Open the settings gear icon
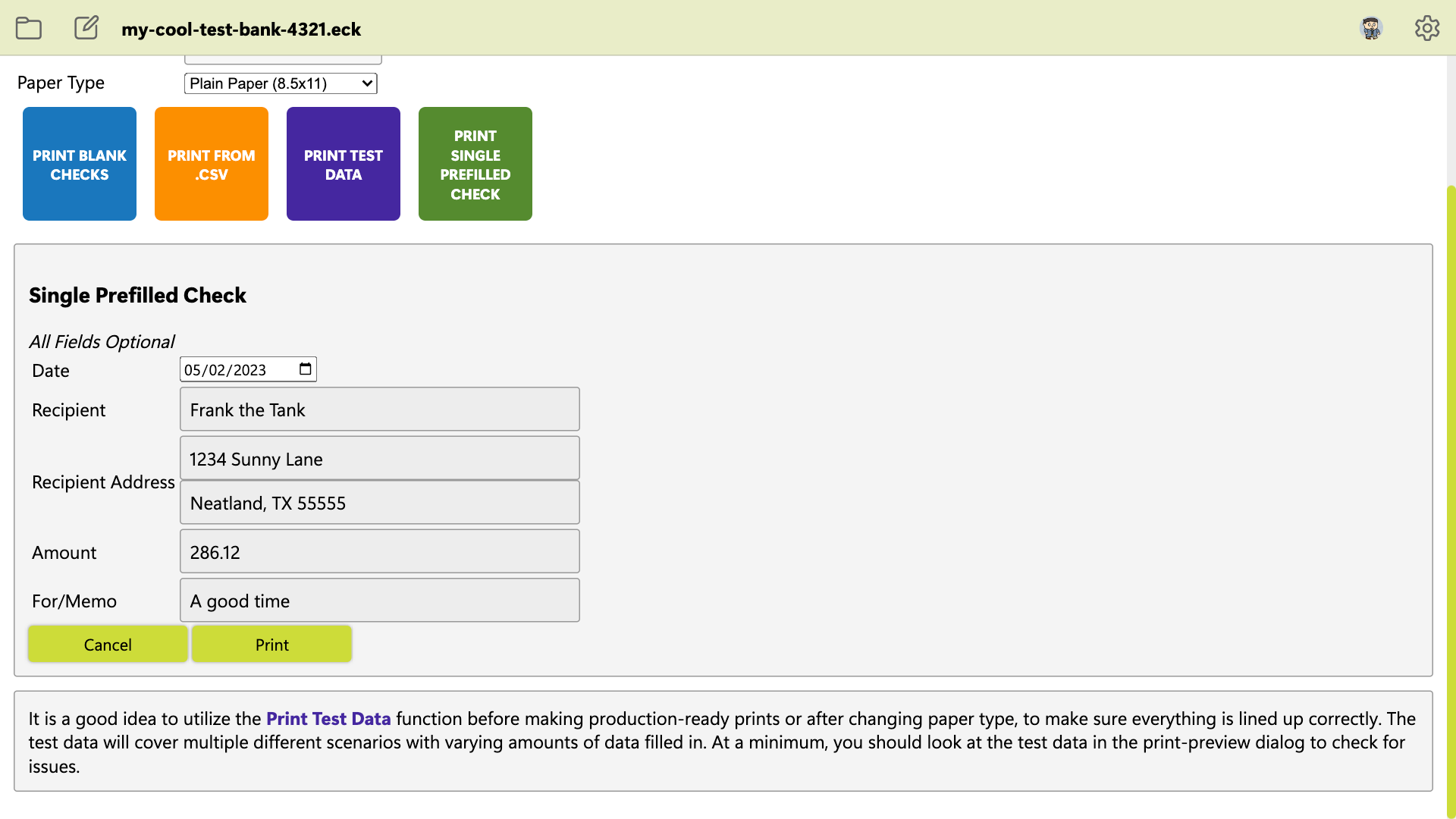This screenshot has width=1456, height=819. 1427,28
